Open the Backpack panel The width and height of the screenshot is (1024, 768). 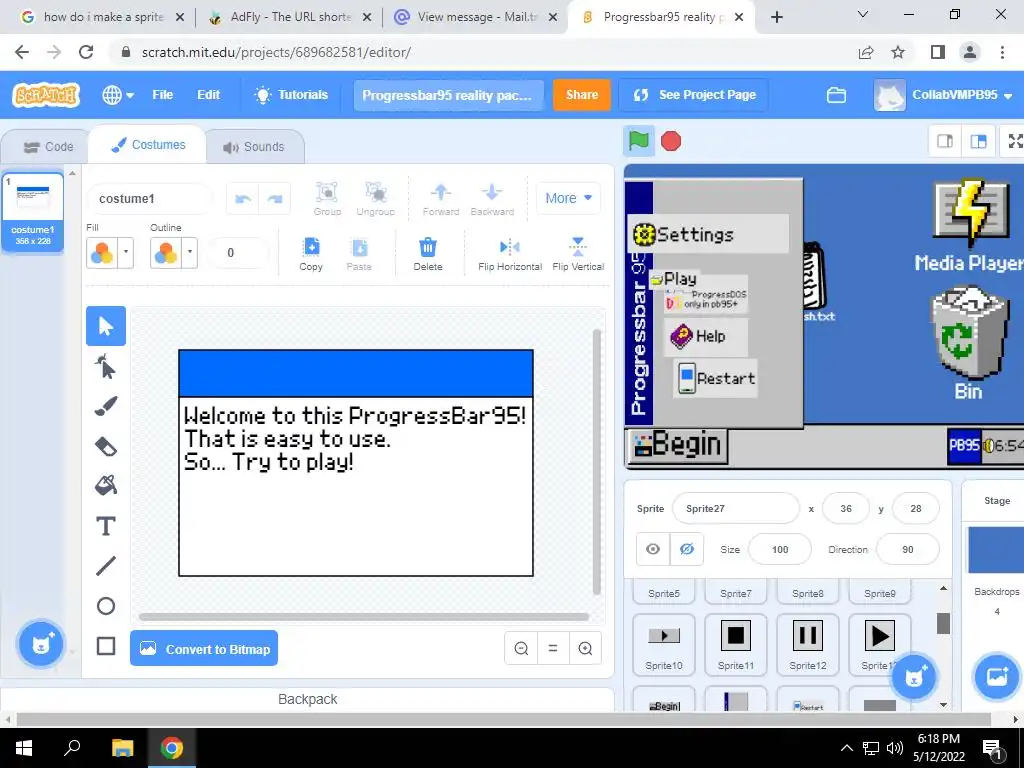click(308, 699)
